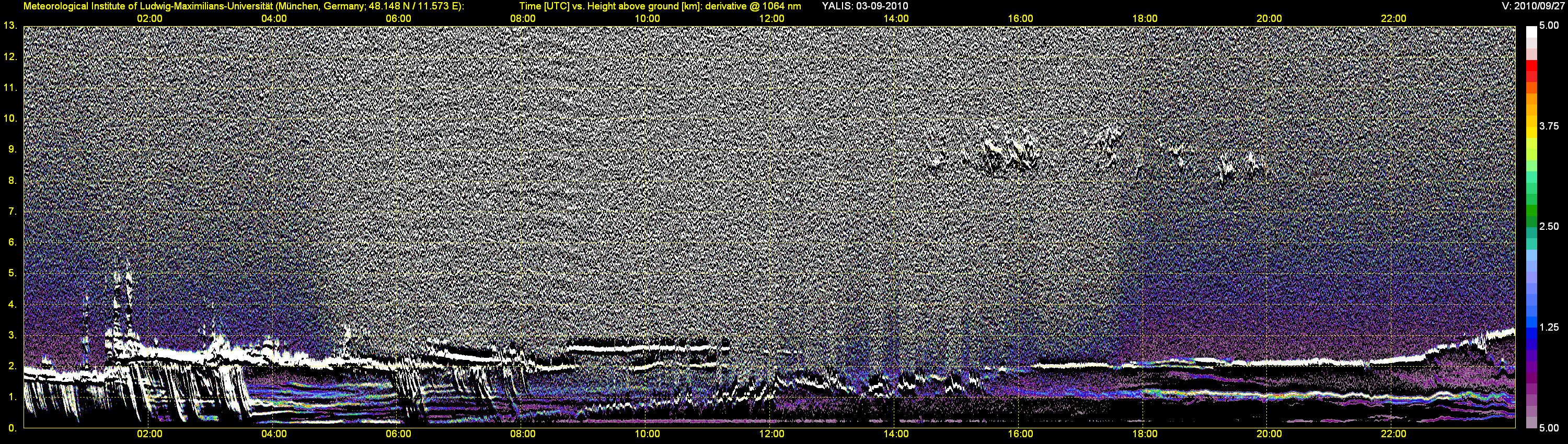Select "16:00" on the bottom time axis
This screenshot has width=1568, height=444.
pos(1020,434)
